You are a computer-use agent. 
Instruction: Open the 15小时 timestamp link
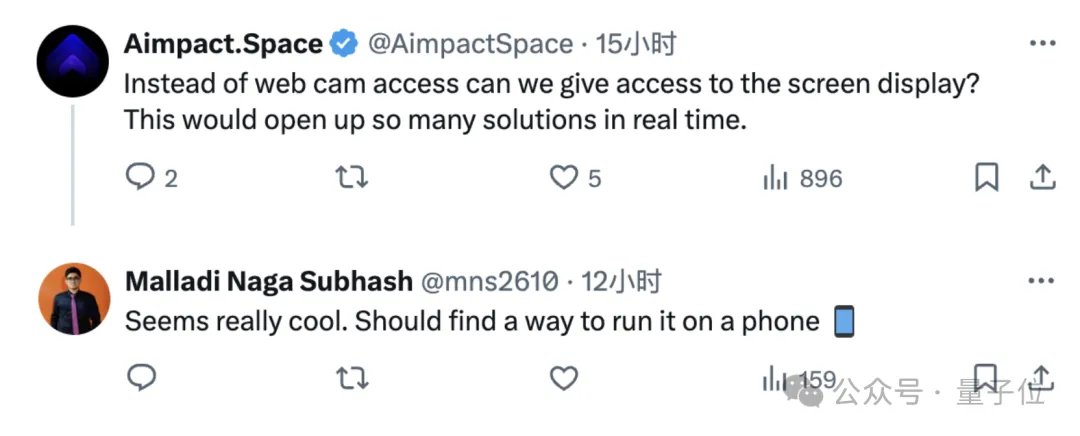click(x=637, y=45)
